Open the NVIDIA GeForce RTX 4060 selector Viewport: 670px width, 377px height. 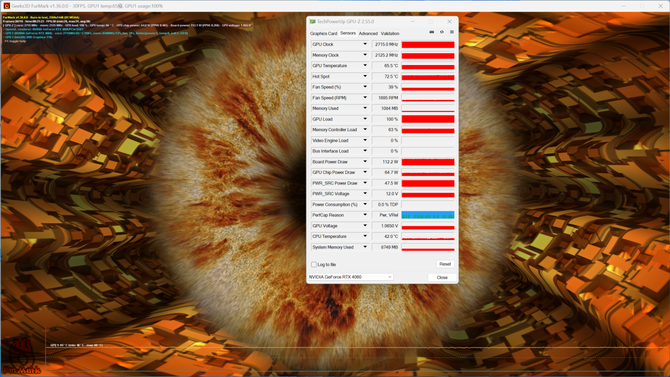click(350, 277)
